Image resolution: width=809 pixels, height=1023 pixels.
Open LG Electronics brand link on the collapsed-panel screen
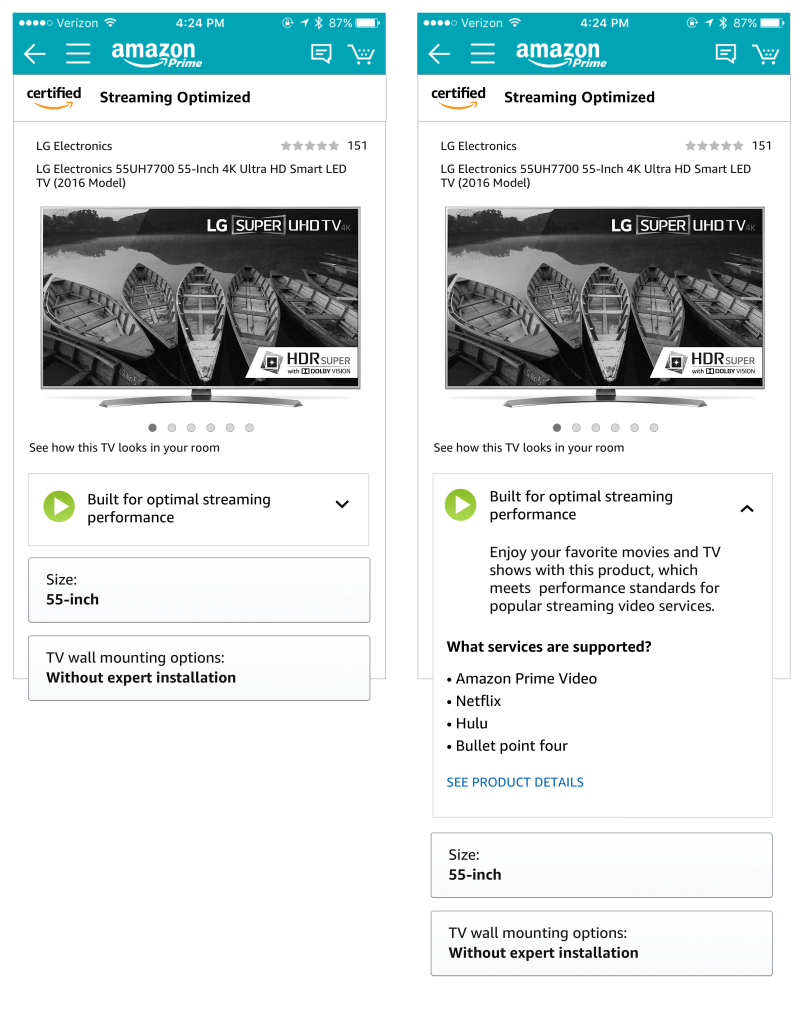tap(74, 146)
